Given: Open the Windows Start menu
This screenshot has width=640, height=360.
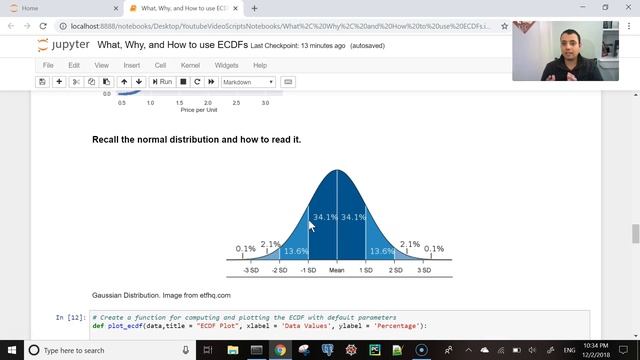Looking at the screenshot, I should [x=12, y=350].
